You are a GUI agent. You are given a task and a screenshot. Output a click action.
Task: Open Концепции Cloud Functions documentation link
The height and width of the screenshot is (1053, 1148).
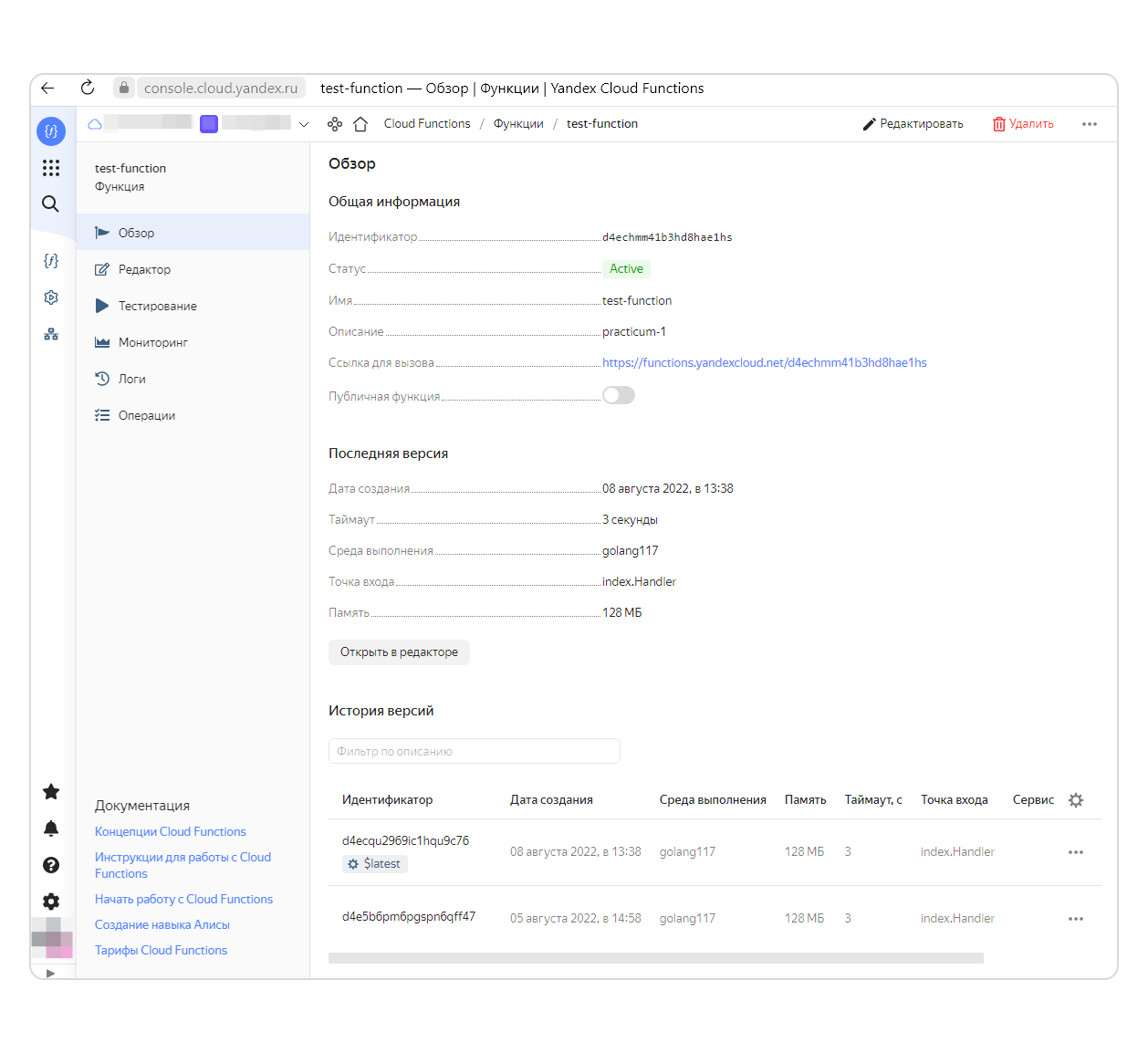(x=171, y=832)
